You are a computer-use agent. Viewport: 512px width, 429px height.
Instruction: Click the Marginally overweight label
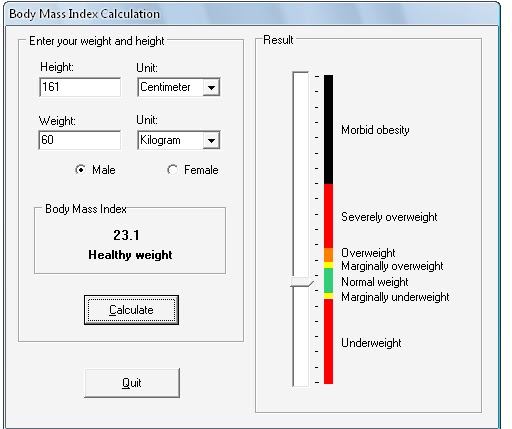392,266
